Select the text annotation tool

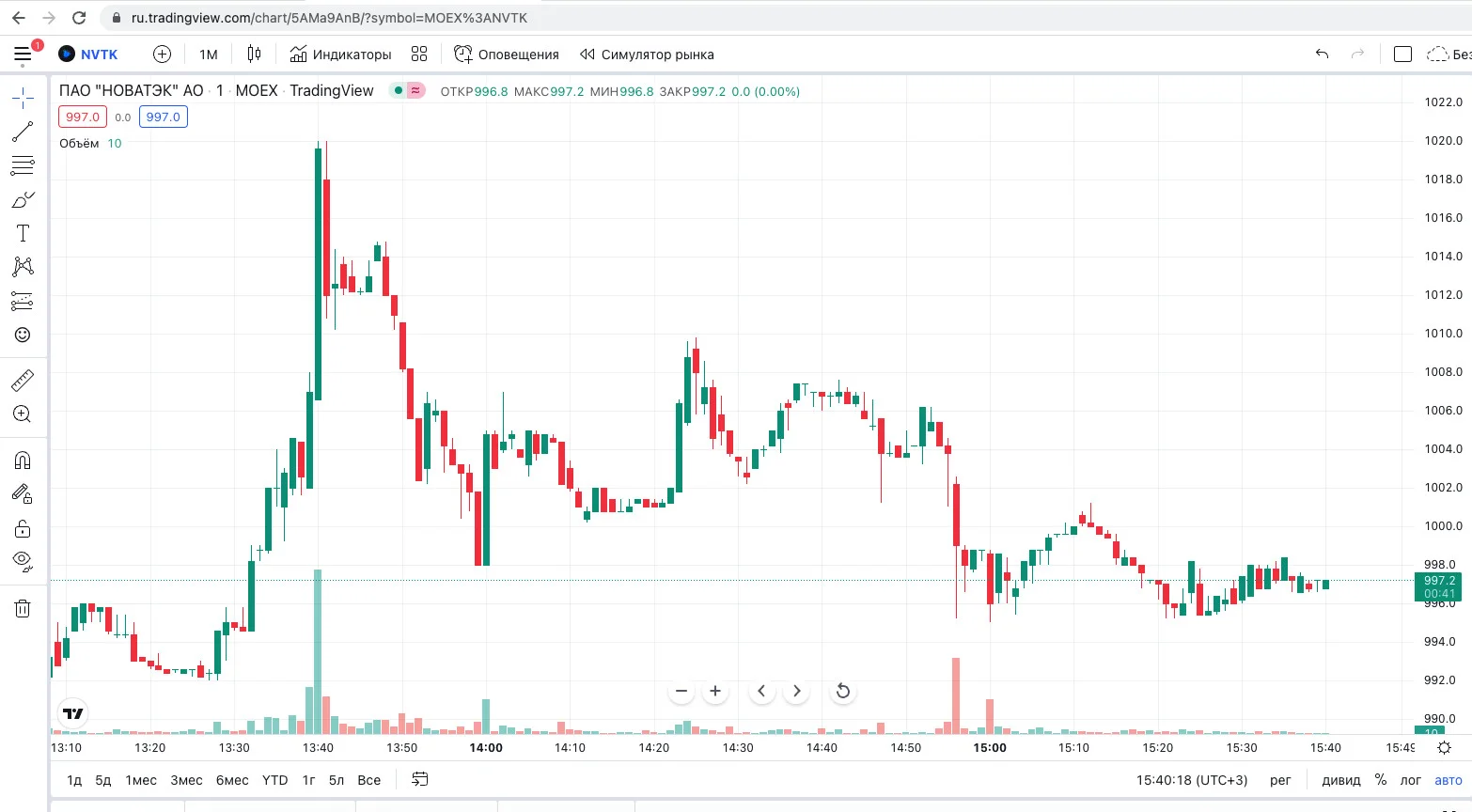[23, 233]
